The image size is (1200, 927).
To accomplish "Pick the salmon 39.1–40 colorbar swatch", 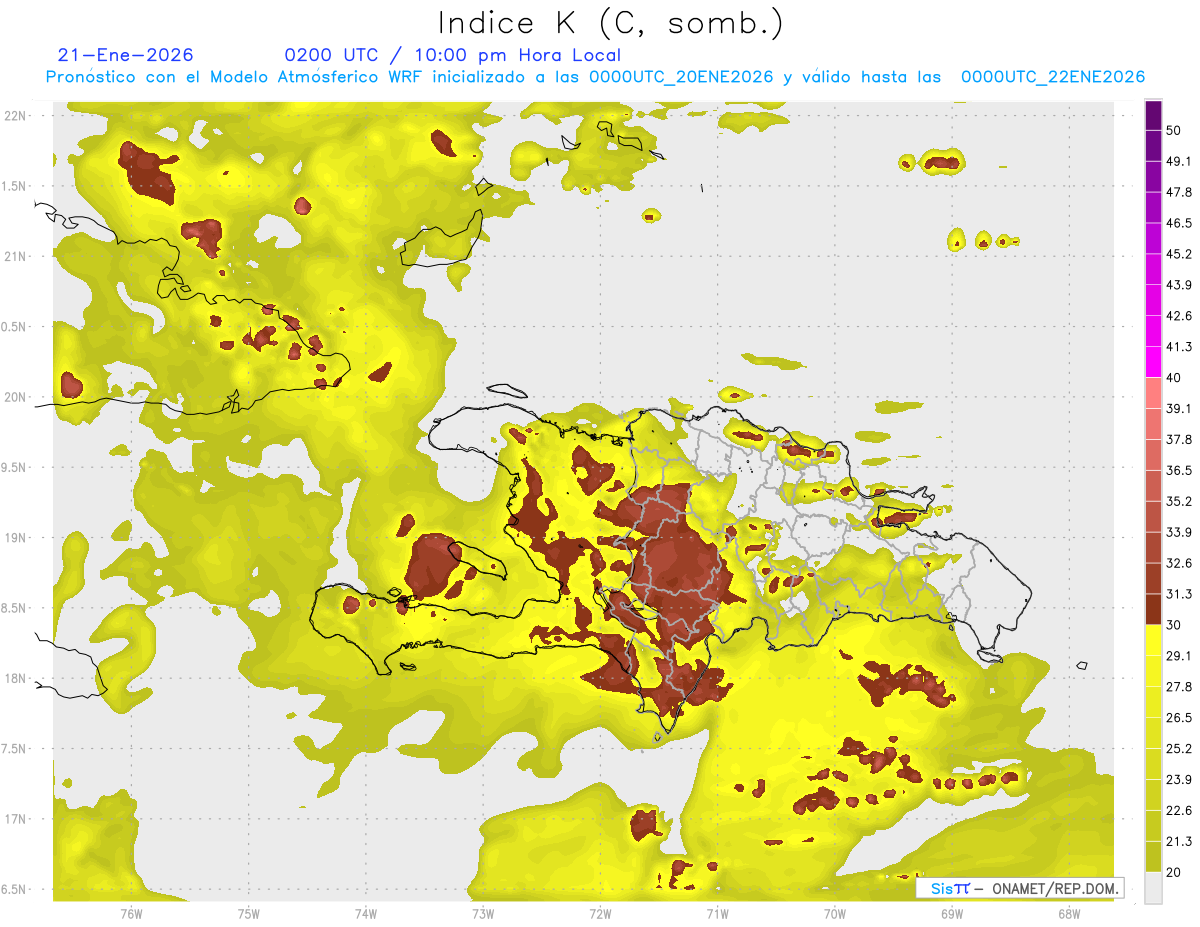I will click(x=1153, y=393).
